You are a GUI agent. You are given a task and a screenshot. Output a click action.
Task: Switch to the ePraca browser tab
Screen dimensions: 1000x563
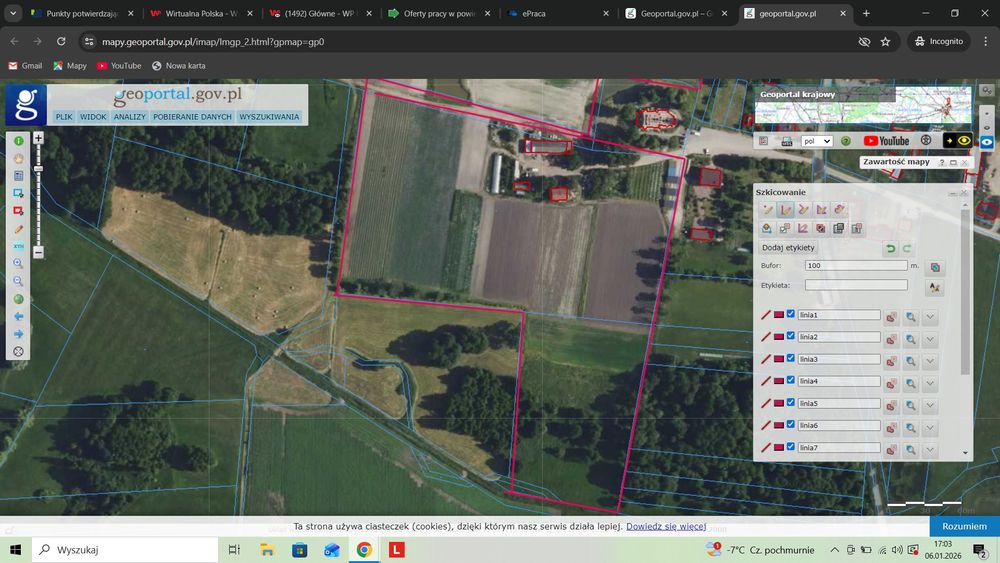coord(558,13)
